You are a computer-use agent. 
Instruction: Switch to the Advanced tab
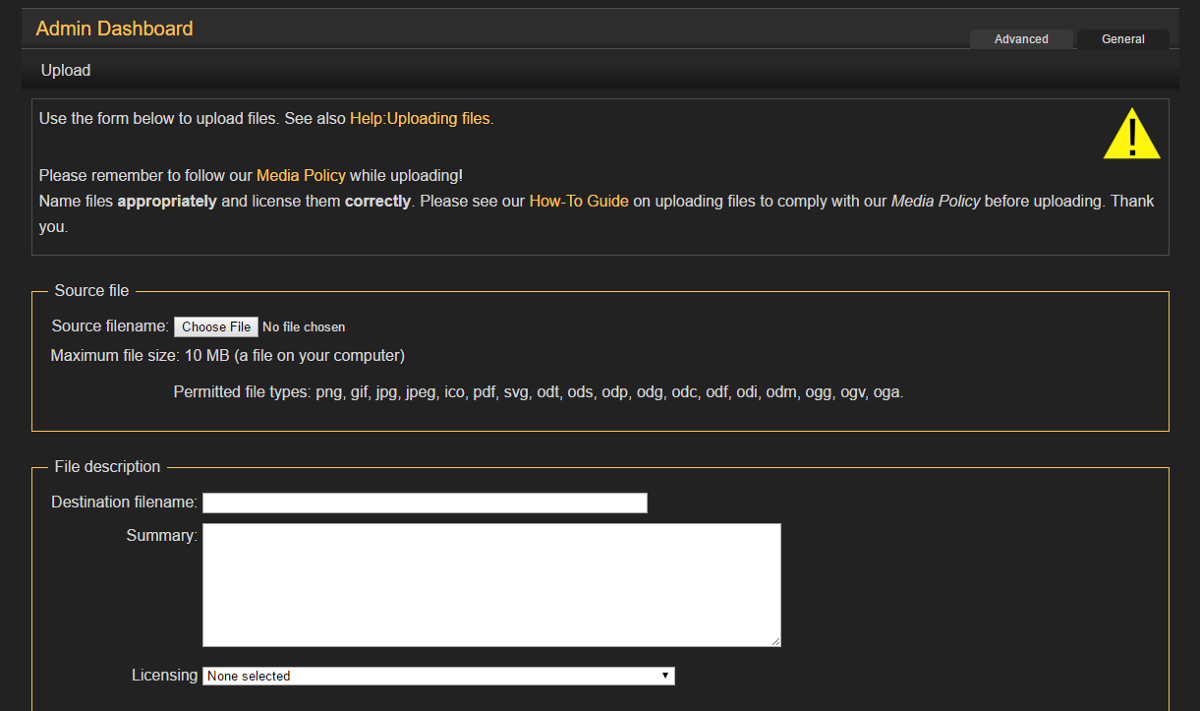[x=1021, y=39]
